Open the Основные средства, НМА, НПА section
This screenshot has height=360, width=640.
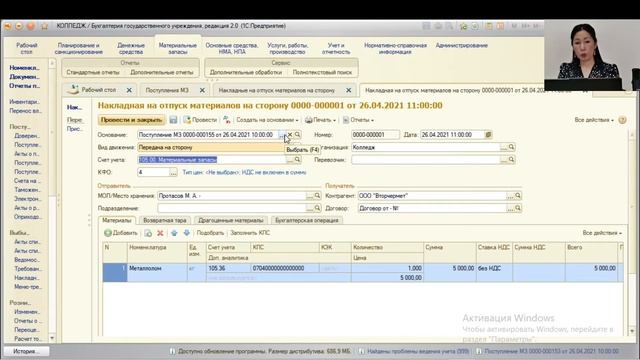(x=232, y=49)
